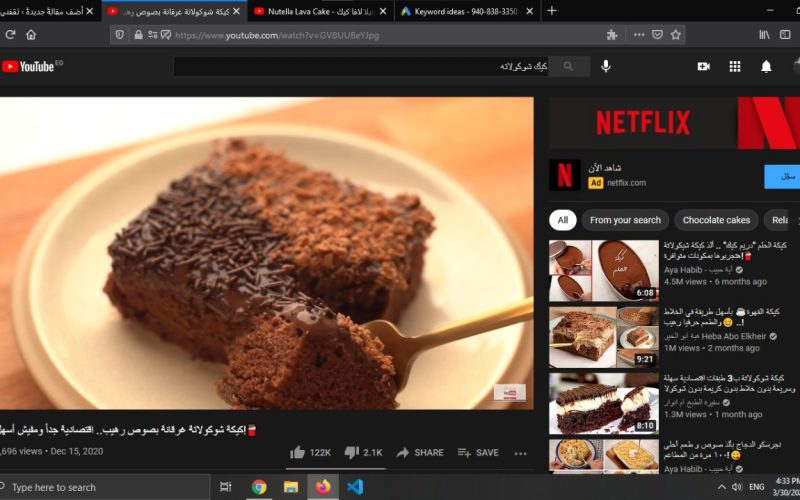800x500 pixels.
Task: Save page to Pocket icon
Action: click(658, 35)
